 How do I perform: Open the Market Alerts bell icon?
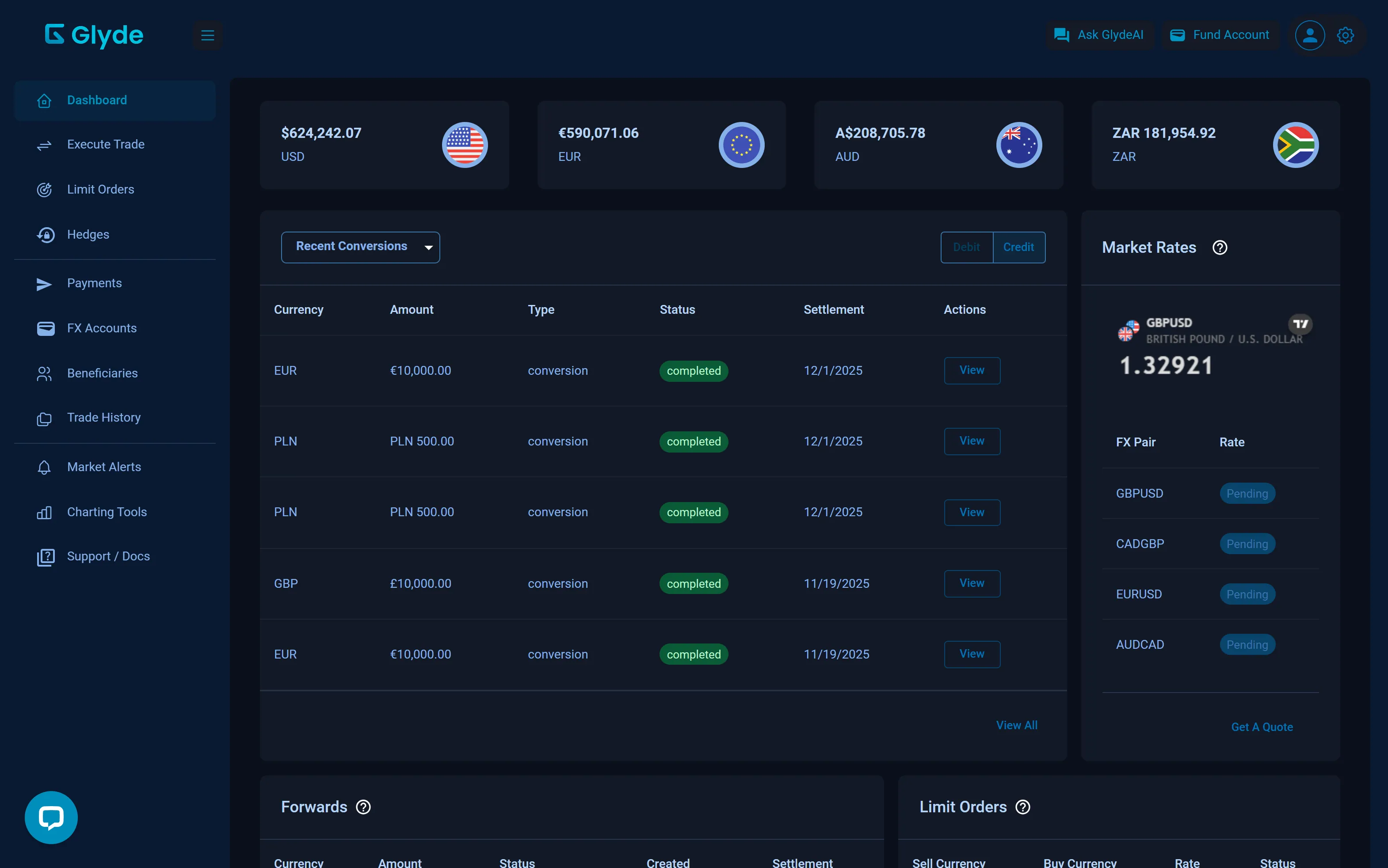[45, 467]
